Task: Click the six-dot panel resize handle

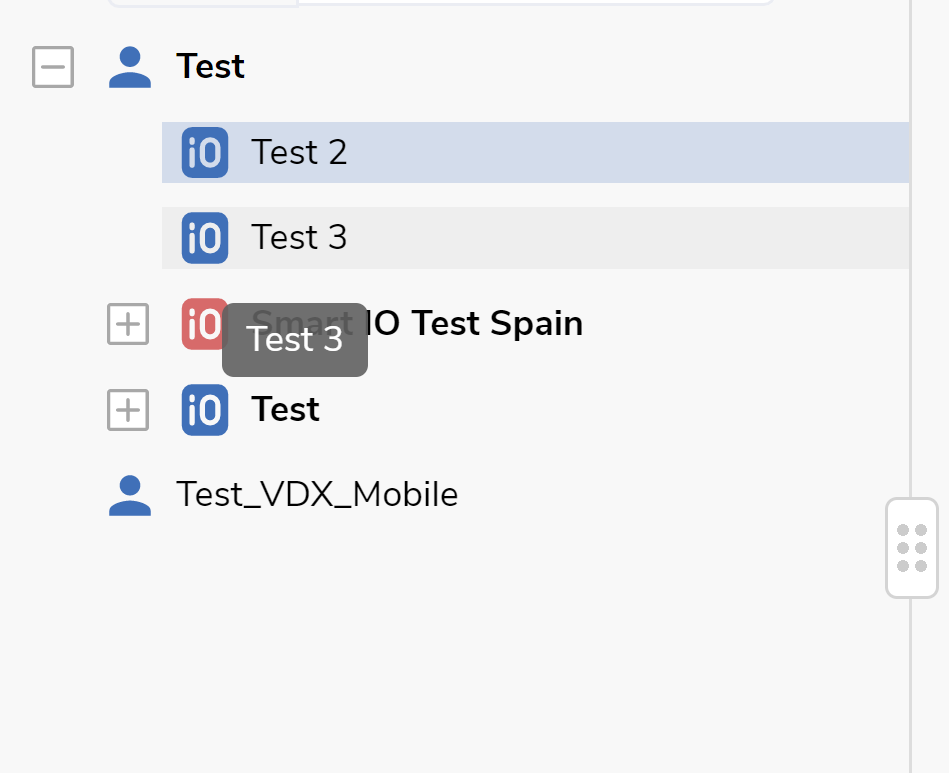Action: pos(911,548)
